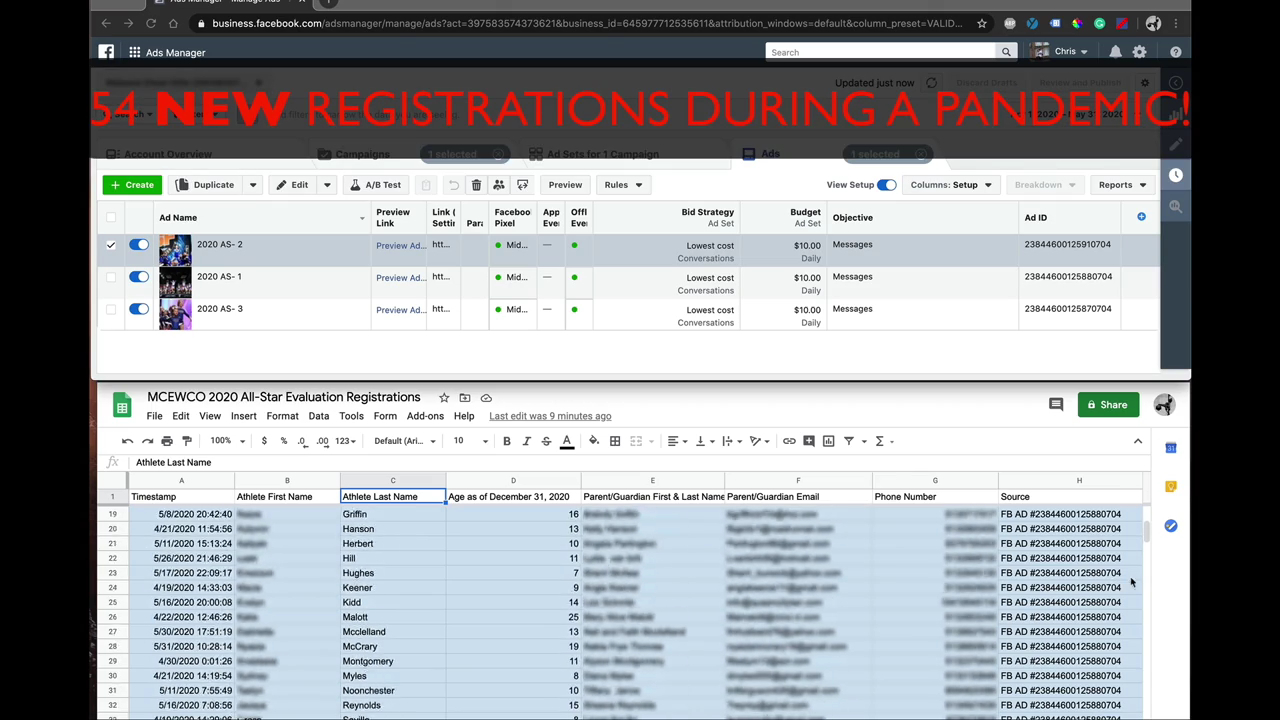Star the MCEWCO spreadsheet

(444, 398)
